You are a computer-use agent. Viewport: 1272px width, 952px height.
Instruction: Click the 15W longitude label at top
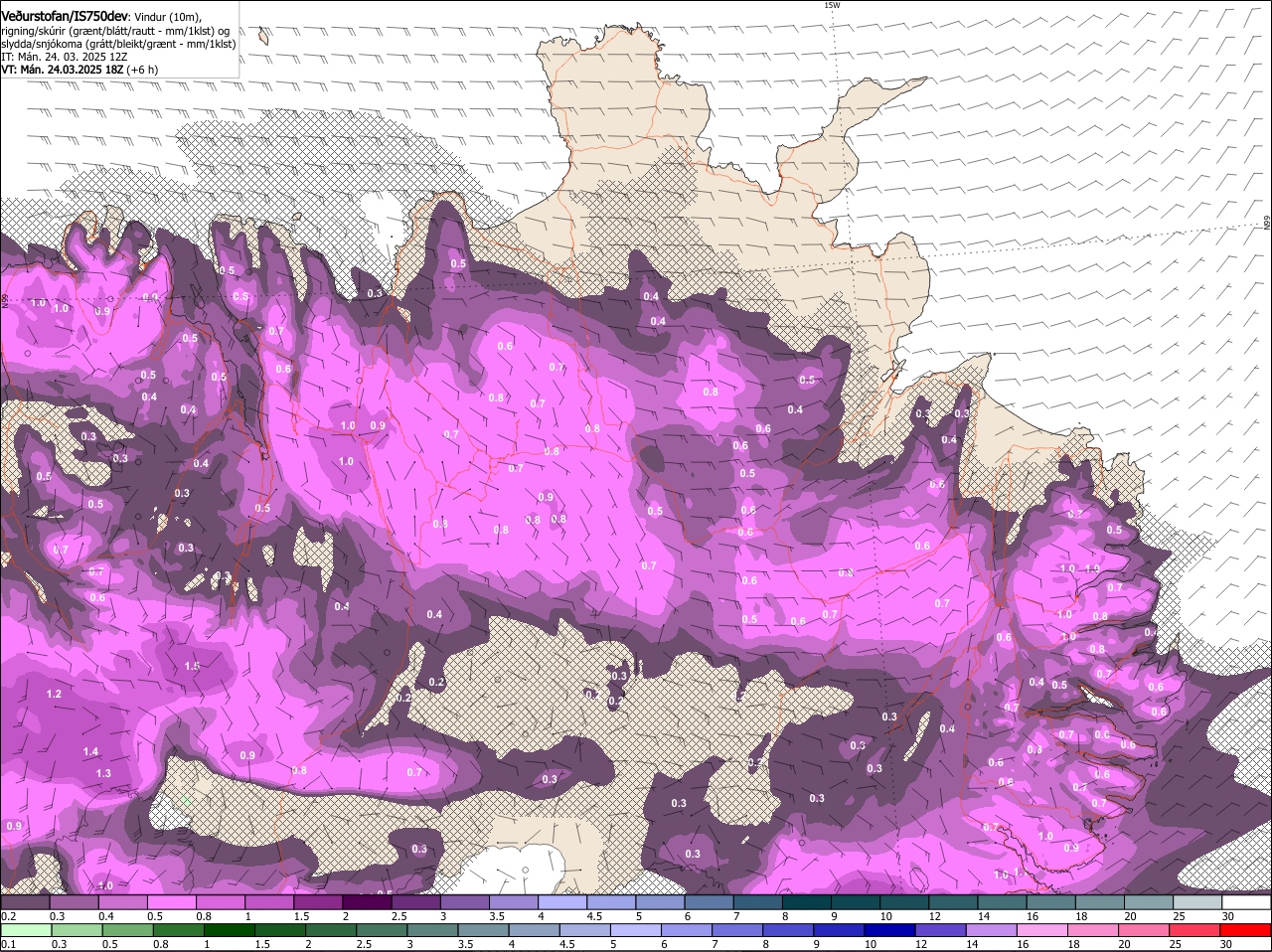coord(832,5)
